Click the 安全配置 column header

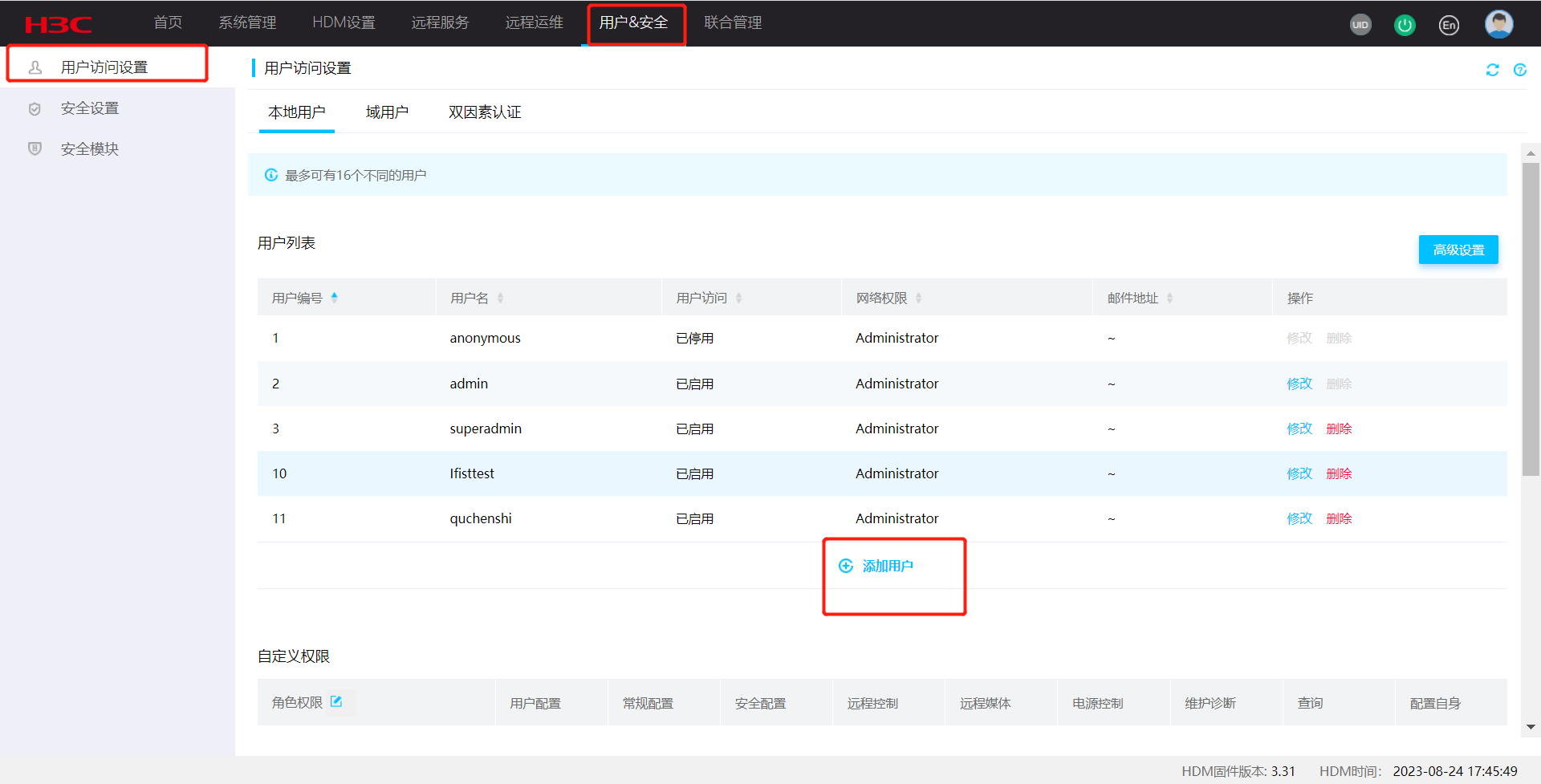760,703
